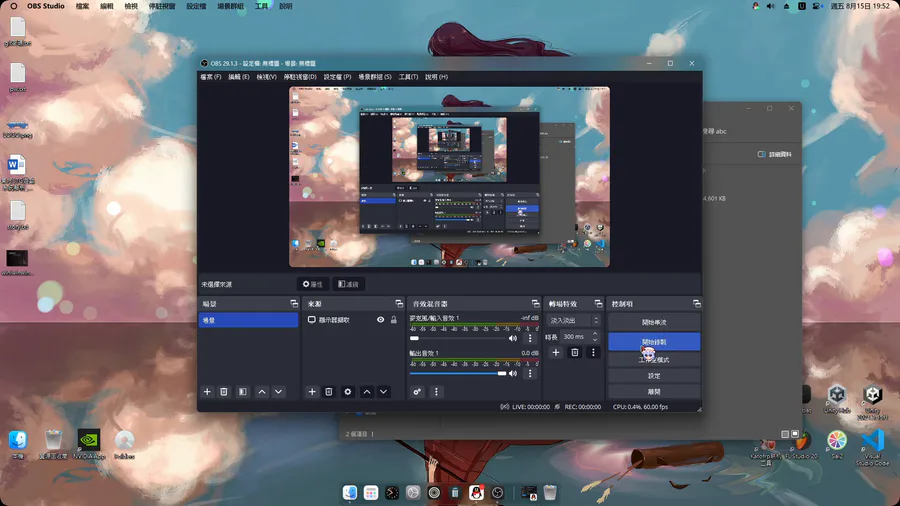Select the highlighted scene in Scenes list
900x506 pixels.
[x=248, y=320]
